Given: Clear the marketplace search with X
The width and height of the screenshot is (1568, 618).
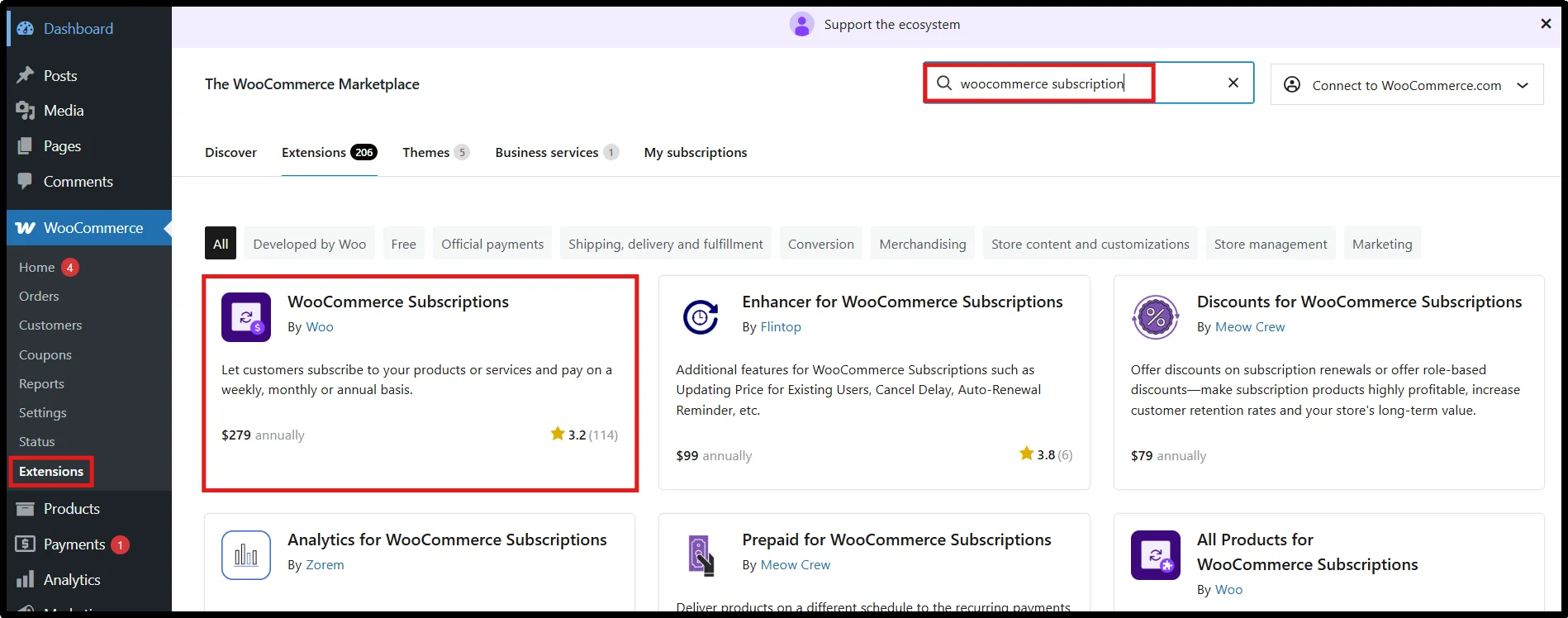Looking at the screenshot, I should 1233,83.
